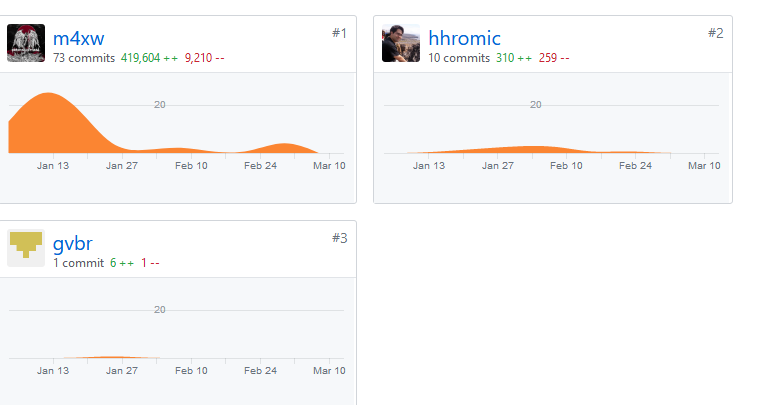Click the #3 rank label on gvbr's card
This screenshot has height=405, width=769.
(339, 238)
